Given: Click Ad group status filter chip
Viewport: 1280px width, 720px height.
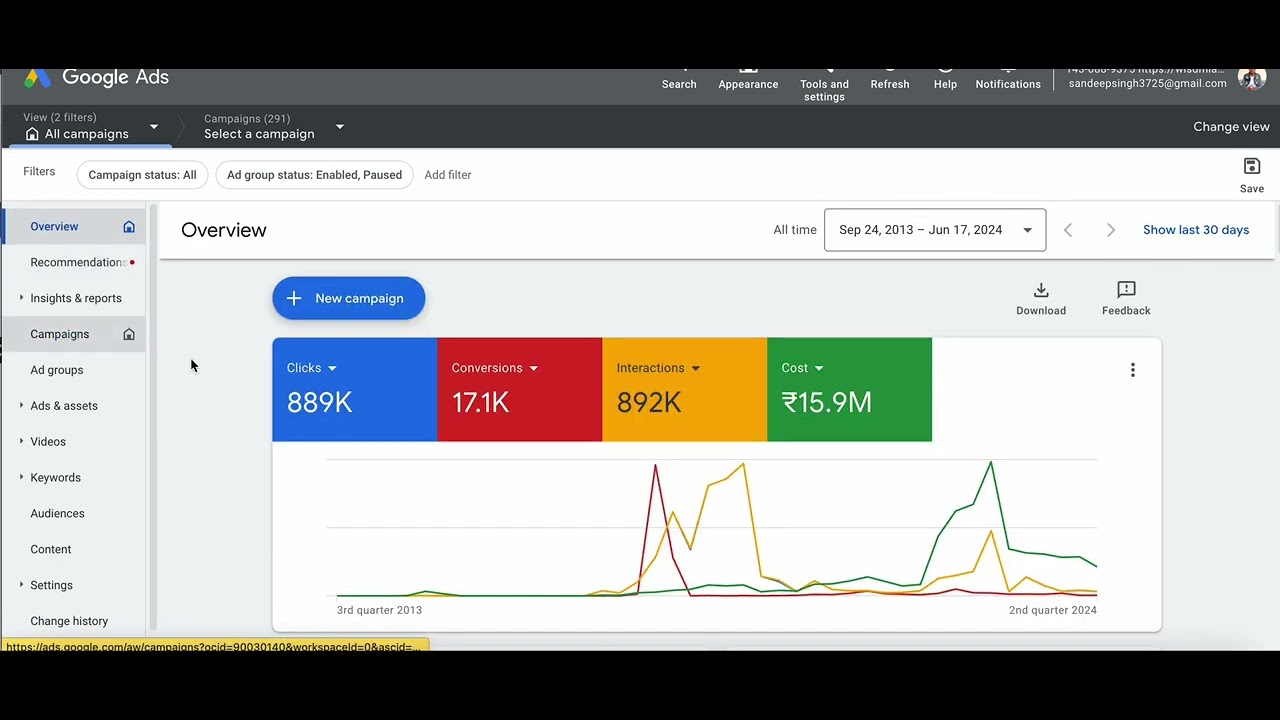Looking at the screenshot, I should 314,175.
